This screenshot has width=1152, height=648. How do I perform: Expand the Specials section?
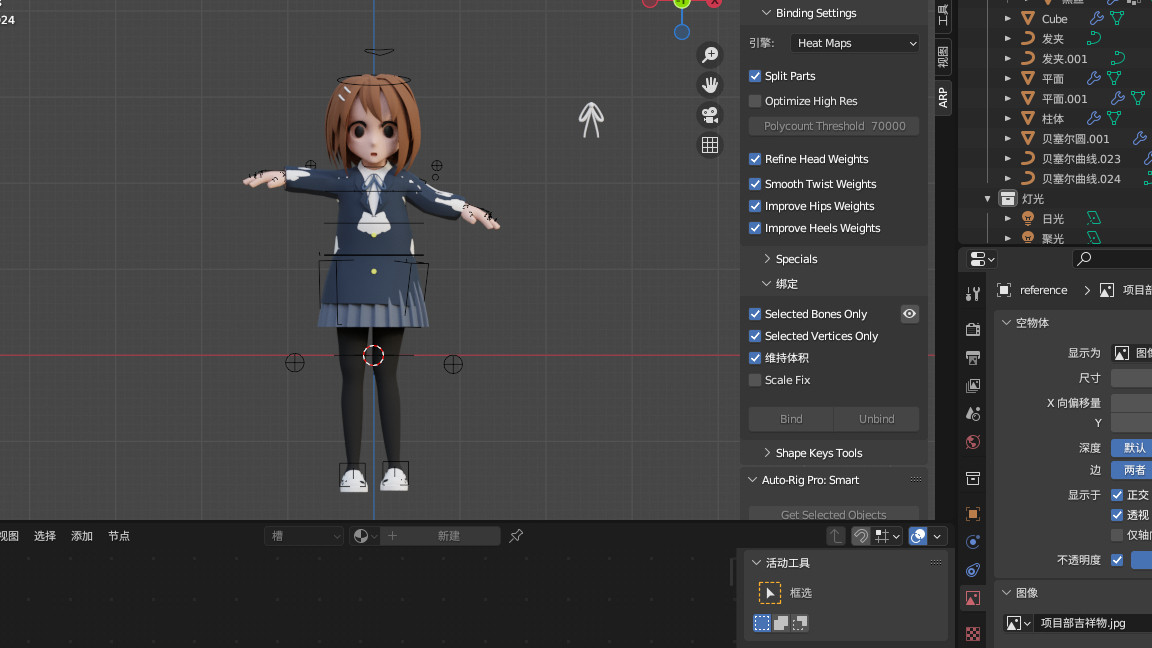[x=796, y=259]
